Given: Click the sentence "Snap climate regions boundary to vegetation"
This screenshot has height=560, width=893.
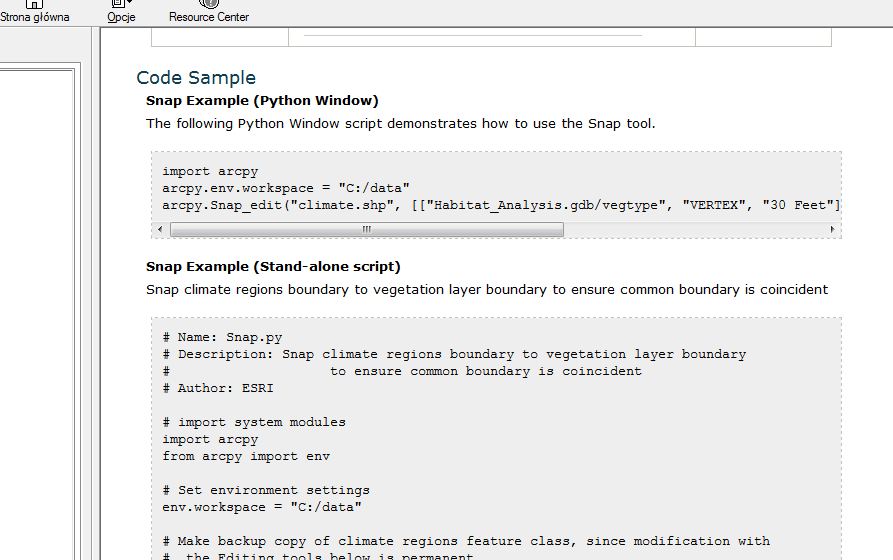Looking at the screenshot, I should [x=487, y=289].
